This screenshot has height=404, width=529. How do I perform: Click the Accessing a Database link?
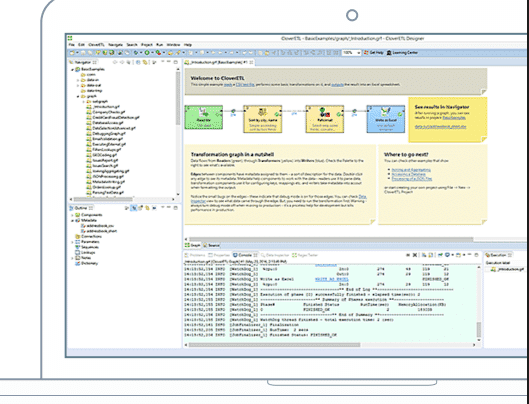[x=408, y=174]
